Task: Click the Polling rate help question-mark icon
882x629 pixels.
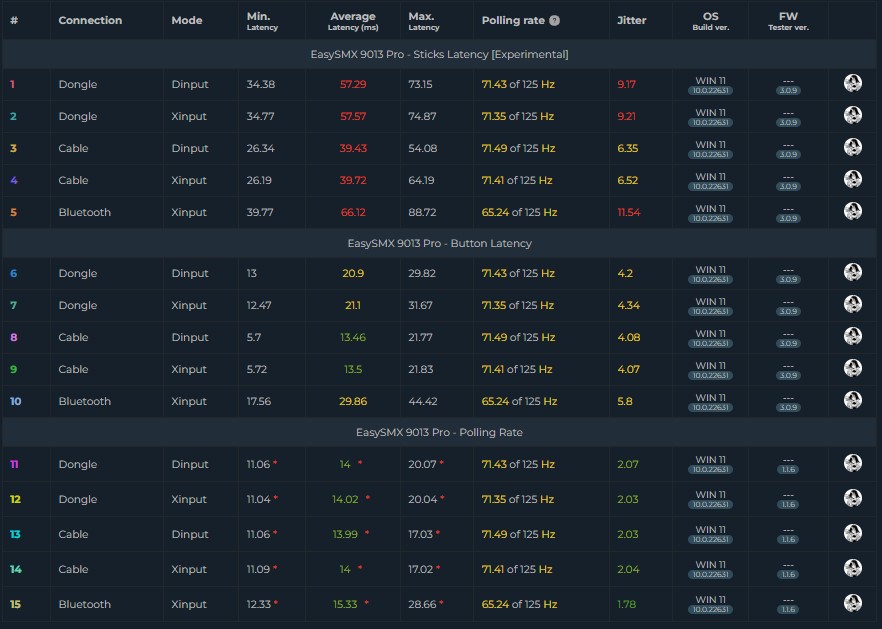Action: (555, 21)
